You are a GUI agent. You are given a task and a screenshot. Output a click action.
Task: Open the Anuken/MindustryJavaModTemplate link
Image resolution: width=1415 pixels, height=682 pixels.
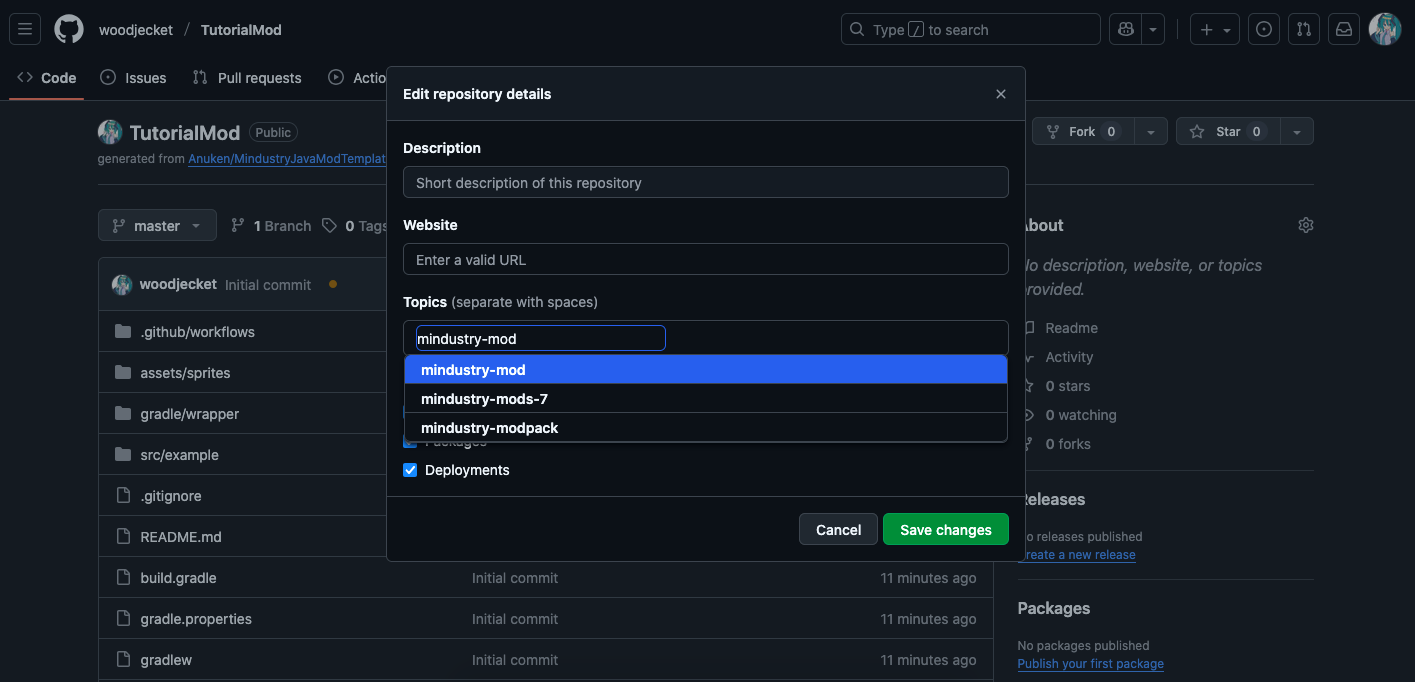[x=287, y=158]
